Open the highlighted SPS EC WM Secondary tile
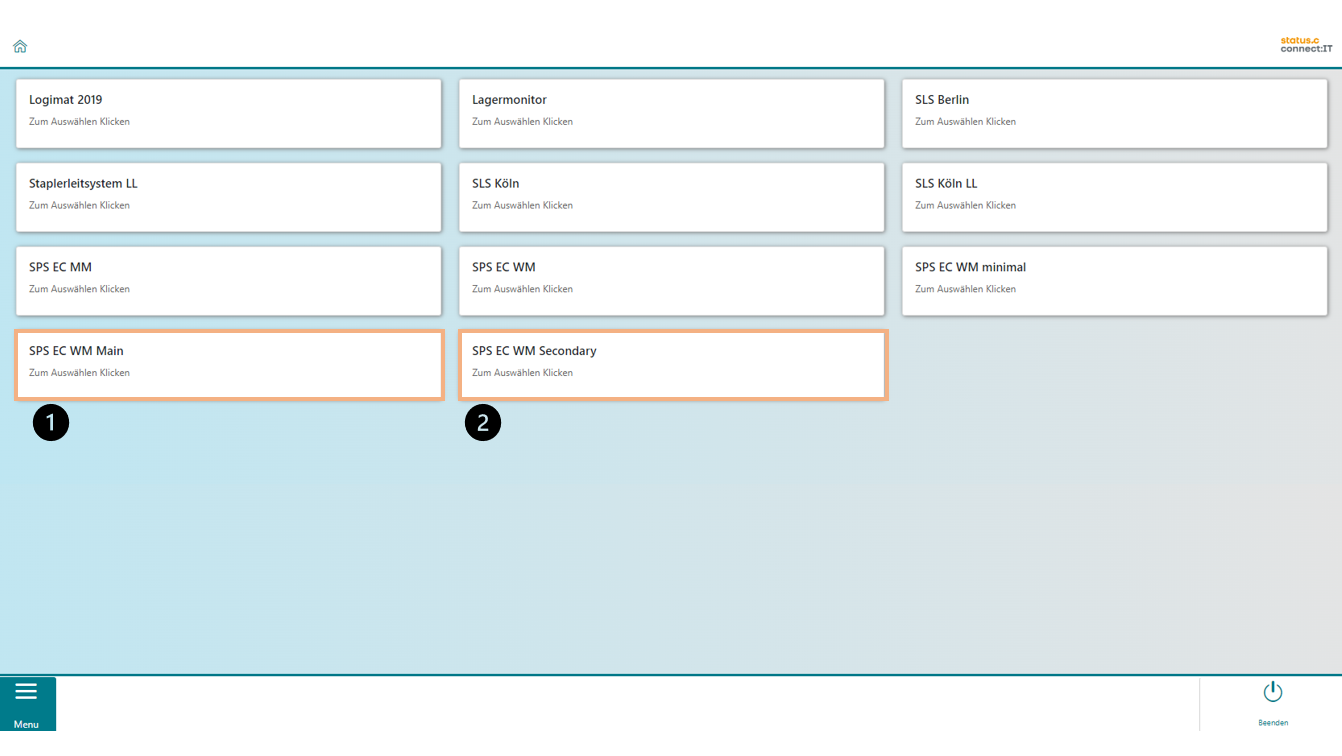 click(x=671, y=365)
